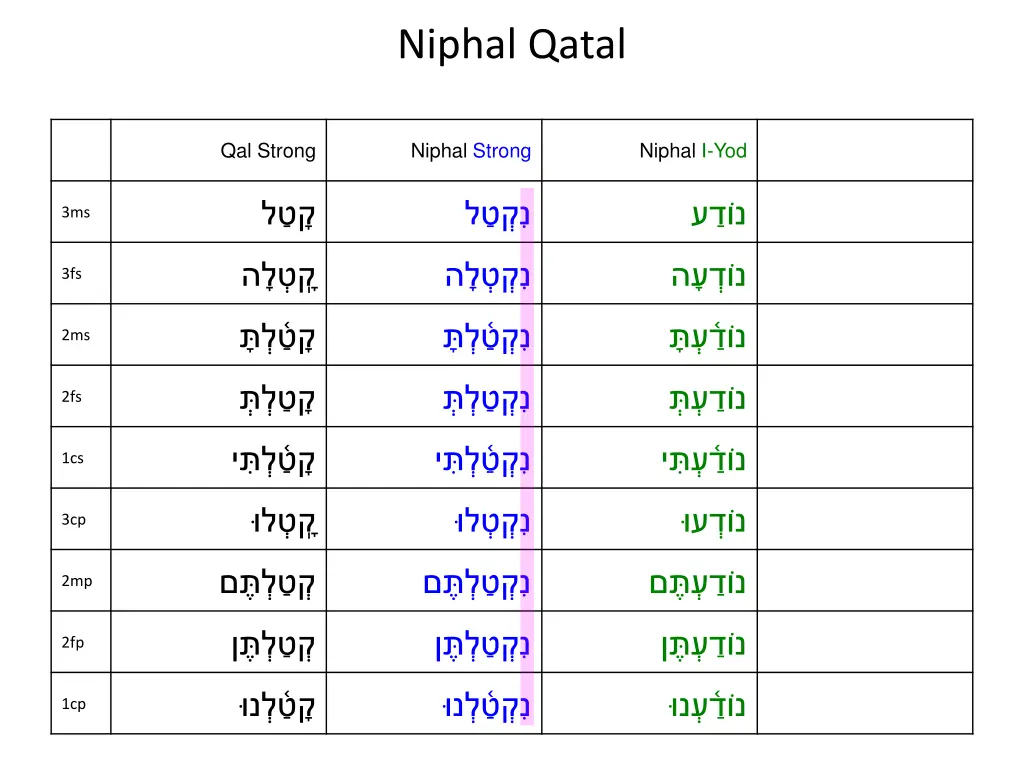Select the Niphal I-Yod column header
The image size is (1024, 768).
[693, 151]
